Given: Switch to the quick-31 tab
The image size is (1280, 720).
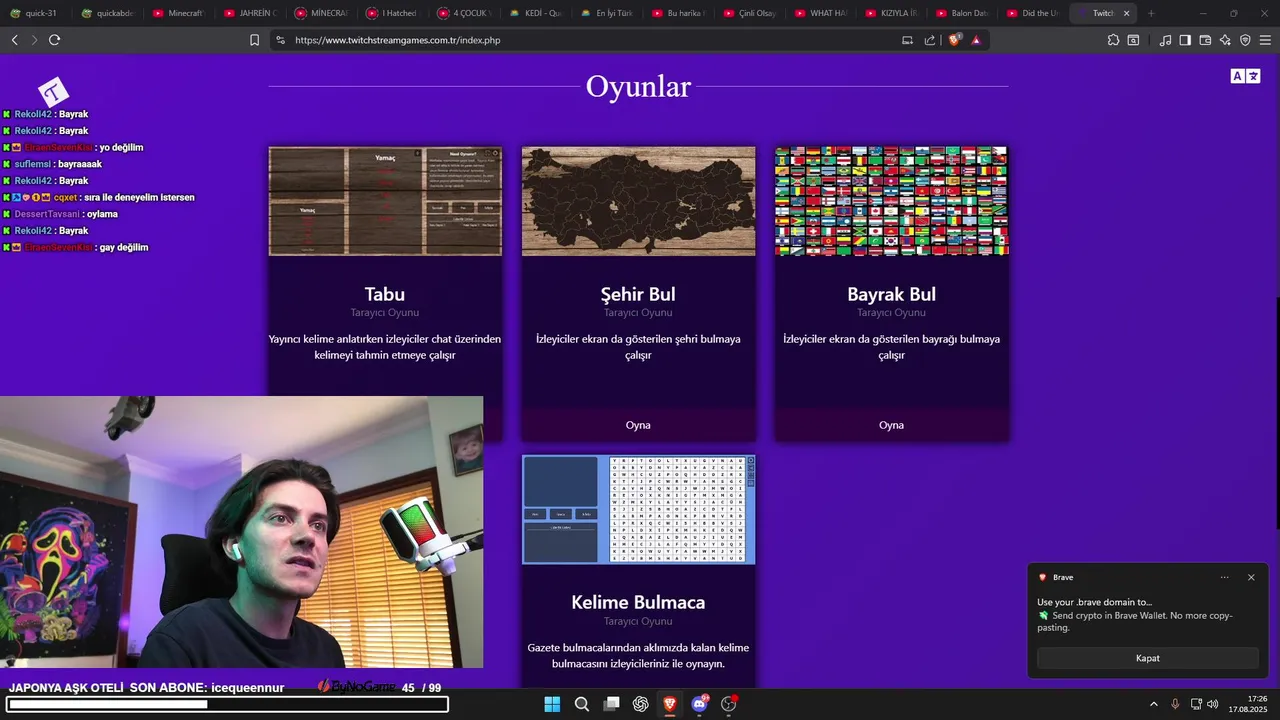Looking at the screenshot, I should [36, 13].
